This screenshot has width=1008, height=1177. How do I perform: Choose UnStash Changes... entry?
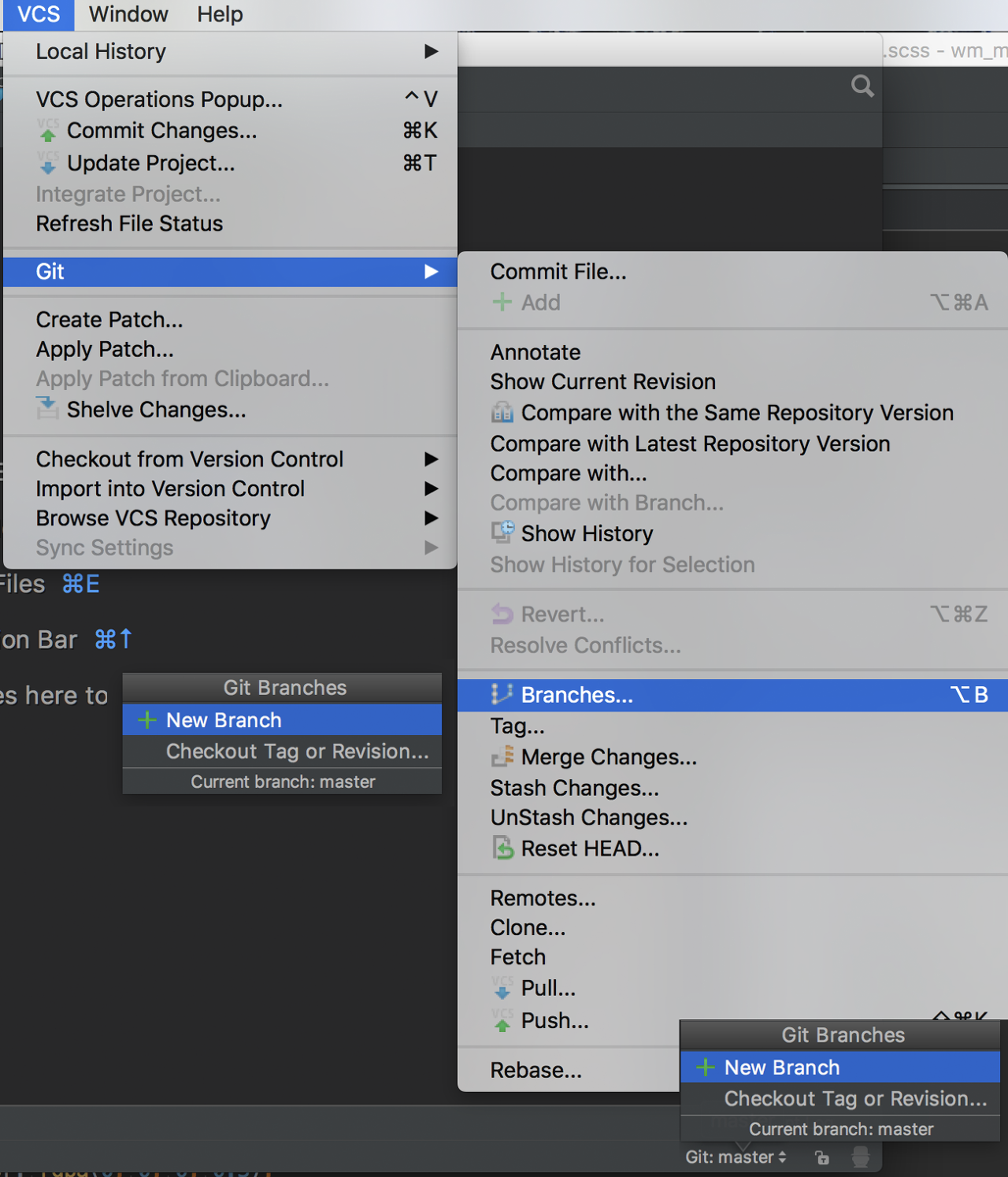tap(732, 818)
